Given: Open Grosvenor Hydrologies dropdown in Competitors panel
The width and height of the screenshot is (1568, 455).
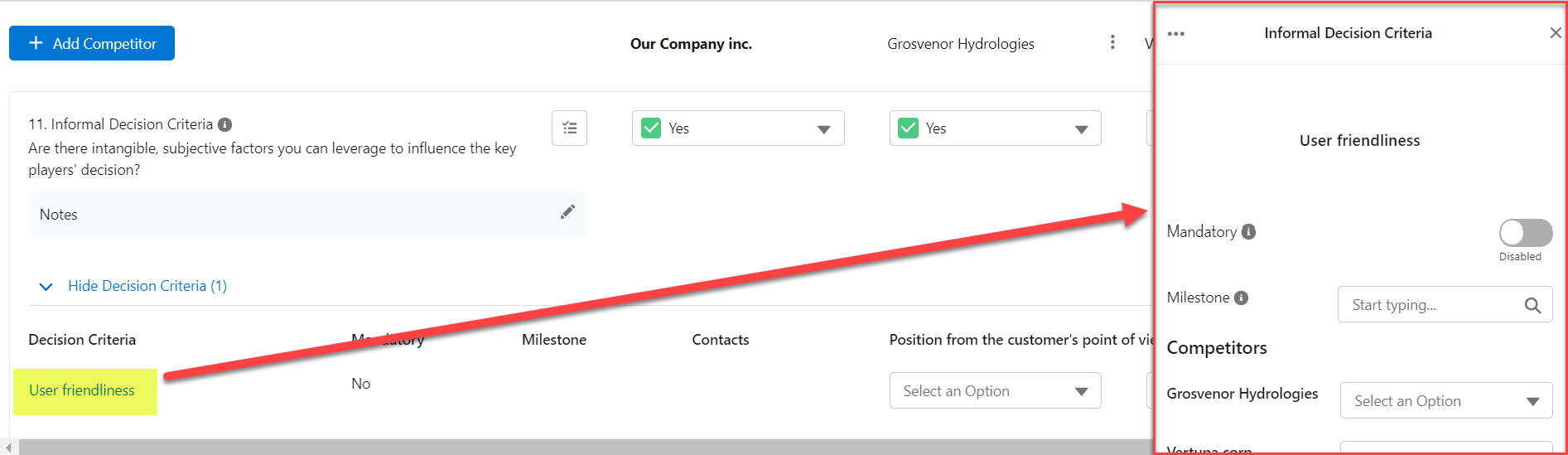Looking at the screenshot, I should (1445, 401).
